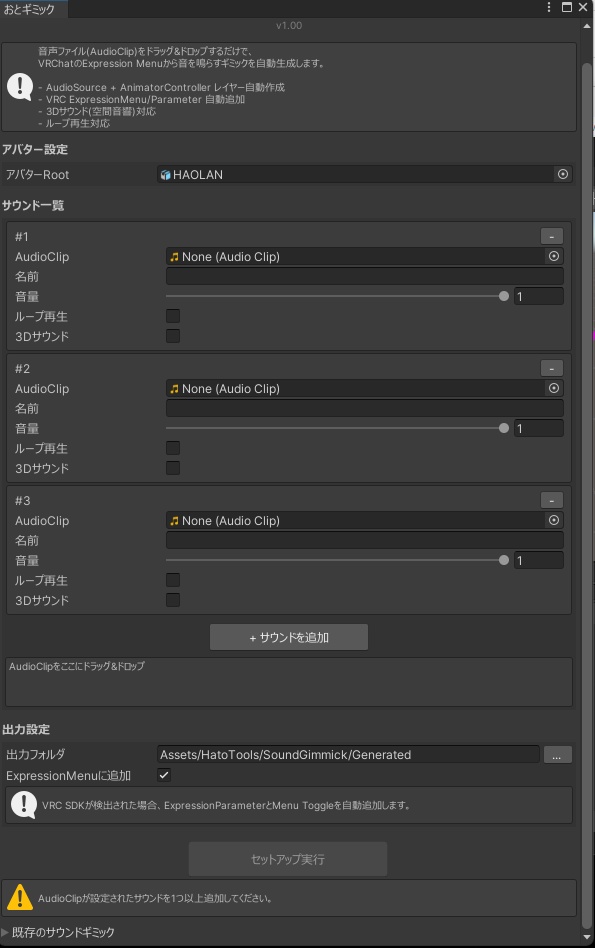
Task: Click the scroll down arrow of the scrollbar
Action: point(587,936)
